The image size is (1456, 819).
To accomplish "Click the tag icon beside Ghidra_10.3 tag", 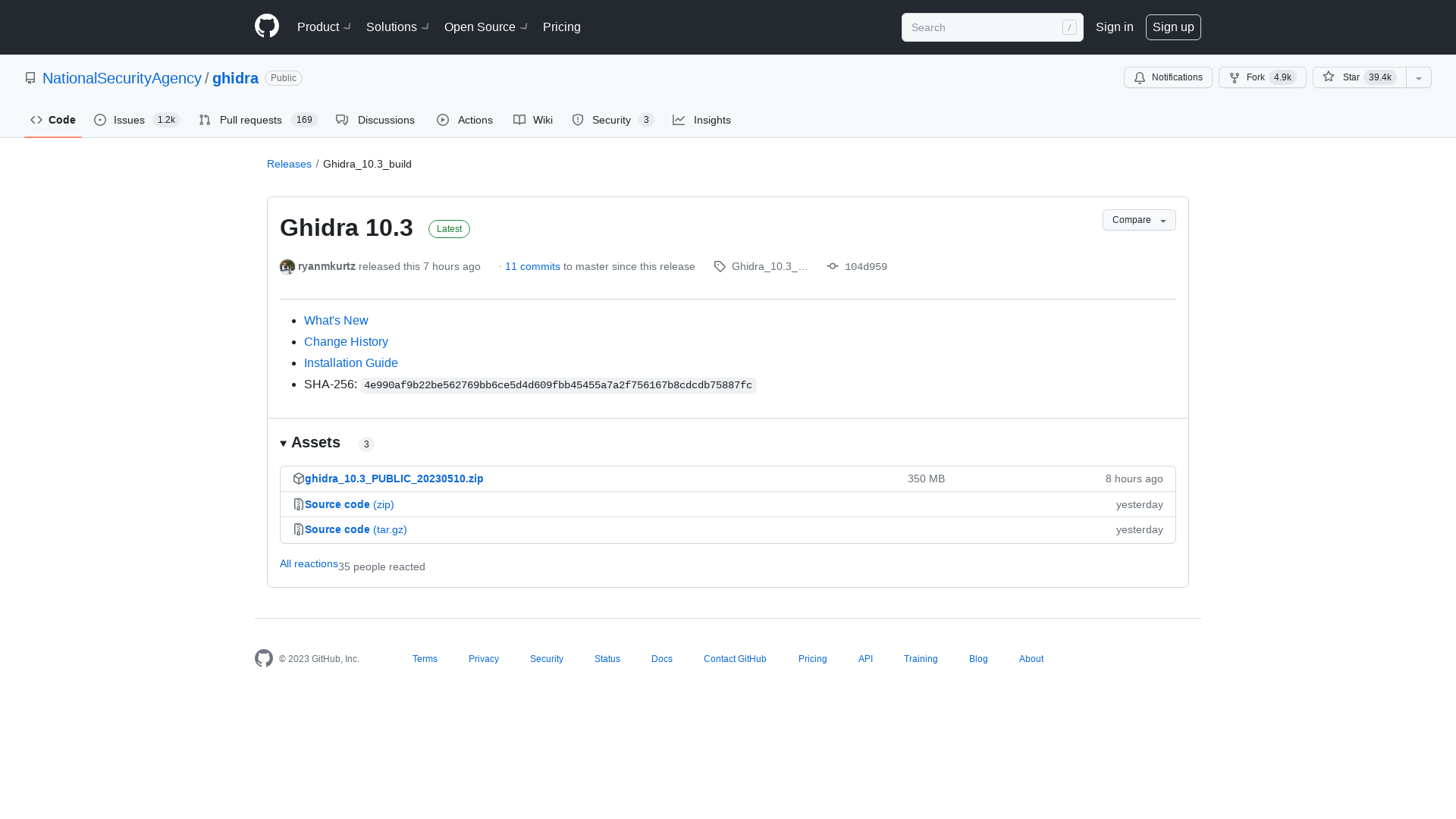I will click(720, 267).
